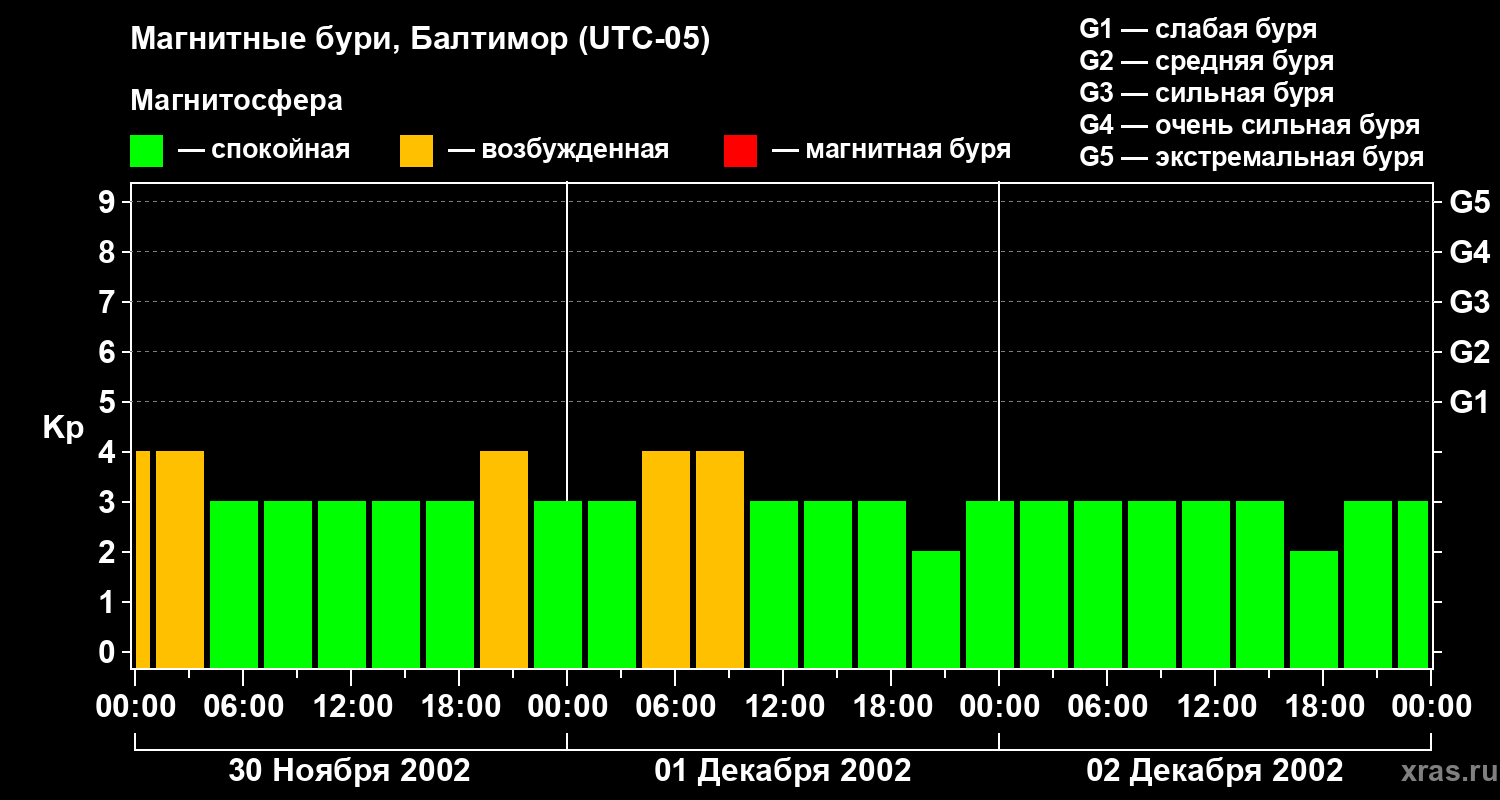Image resolution: width=1500 pixels, height=800 pixels.
Task: Click the 'G5 — экстремальная буря' legend line
Action: tap(1251, 157)
